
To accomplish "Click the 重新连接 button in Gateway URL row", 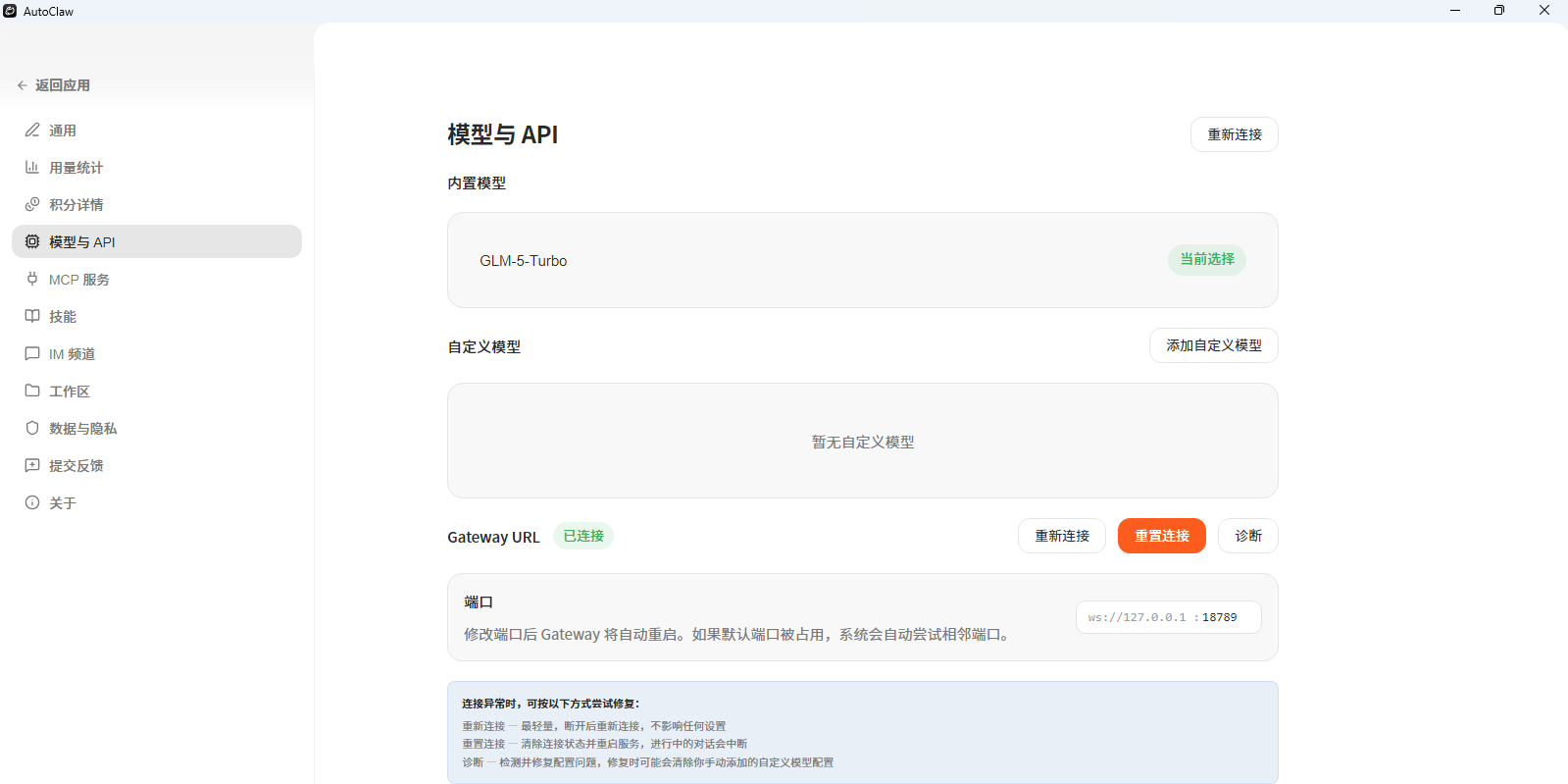I will pyautogui.click(x=1061, y=536).
